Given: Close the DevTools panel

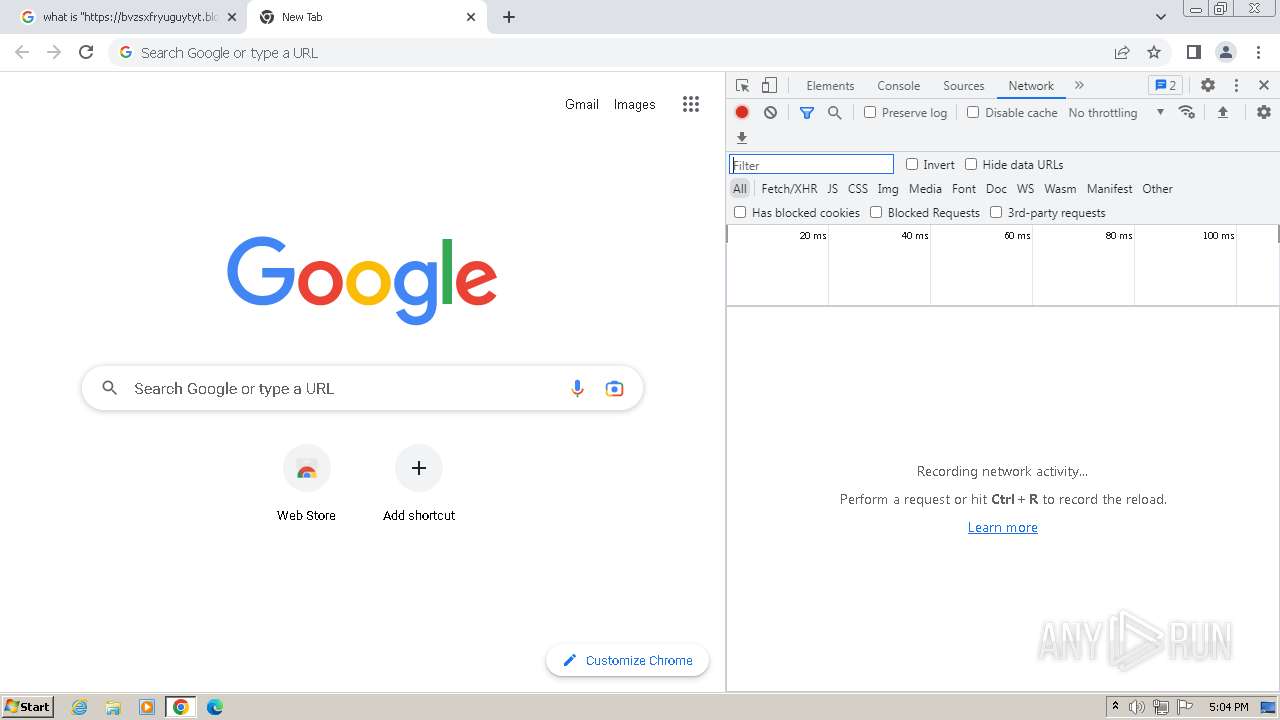Looking at the screenshot, I should point(1264,86).
